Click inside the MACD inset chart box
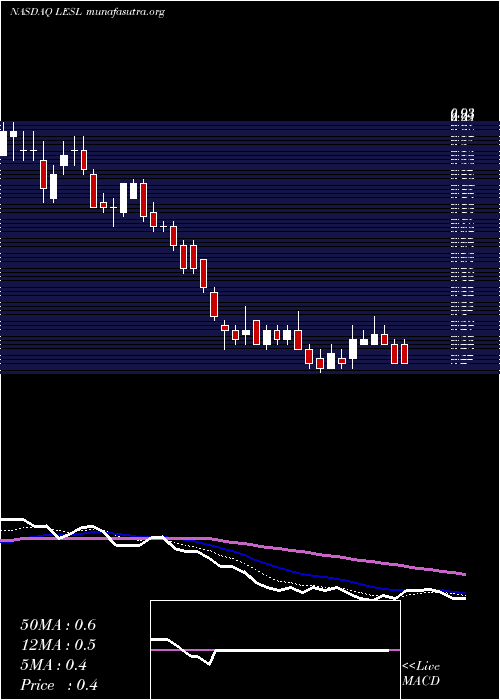The image size is (500, 700). point(275,650)
